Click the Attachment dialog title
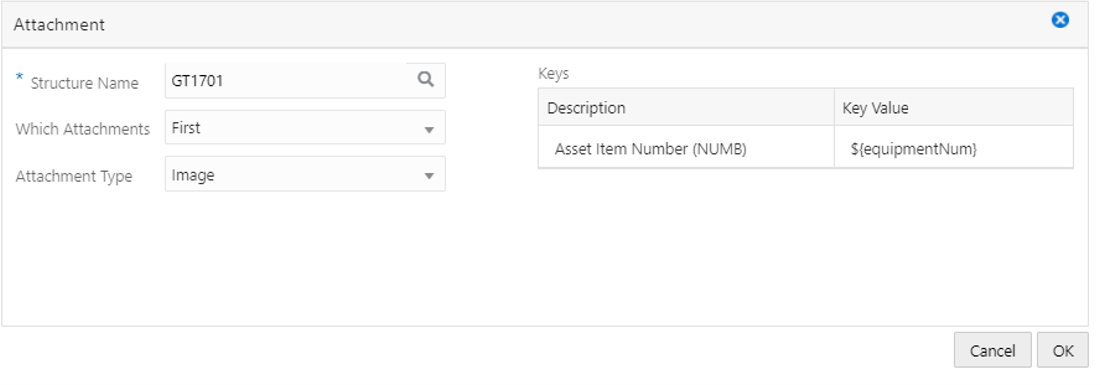 59,25
